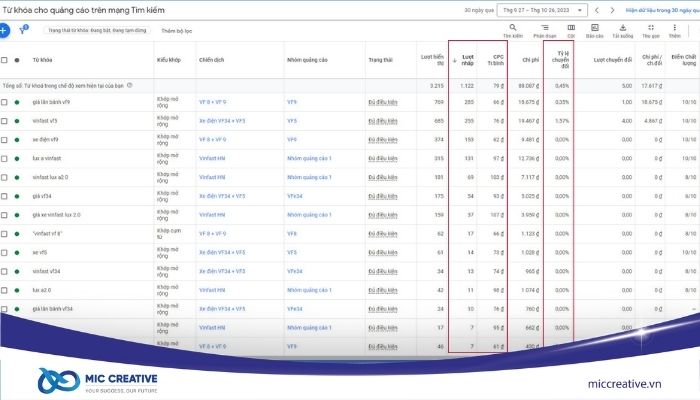The width and height of the screenshot is (700, 400).
Task: Open VF5 ad group for 'vinfast vf5'
Action: [292, 121]
